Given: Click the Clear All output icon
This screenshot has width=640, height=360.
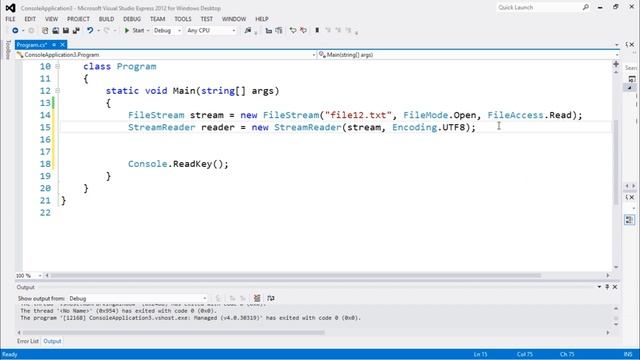Looking at the screenshot, I should (x=257, y=298).
